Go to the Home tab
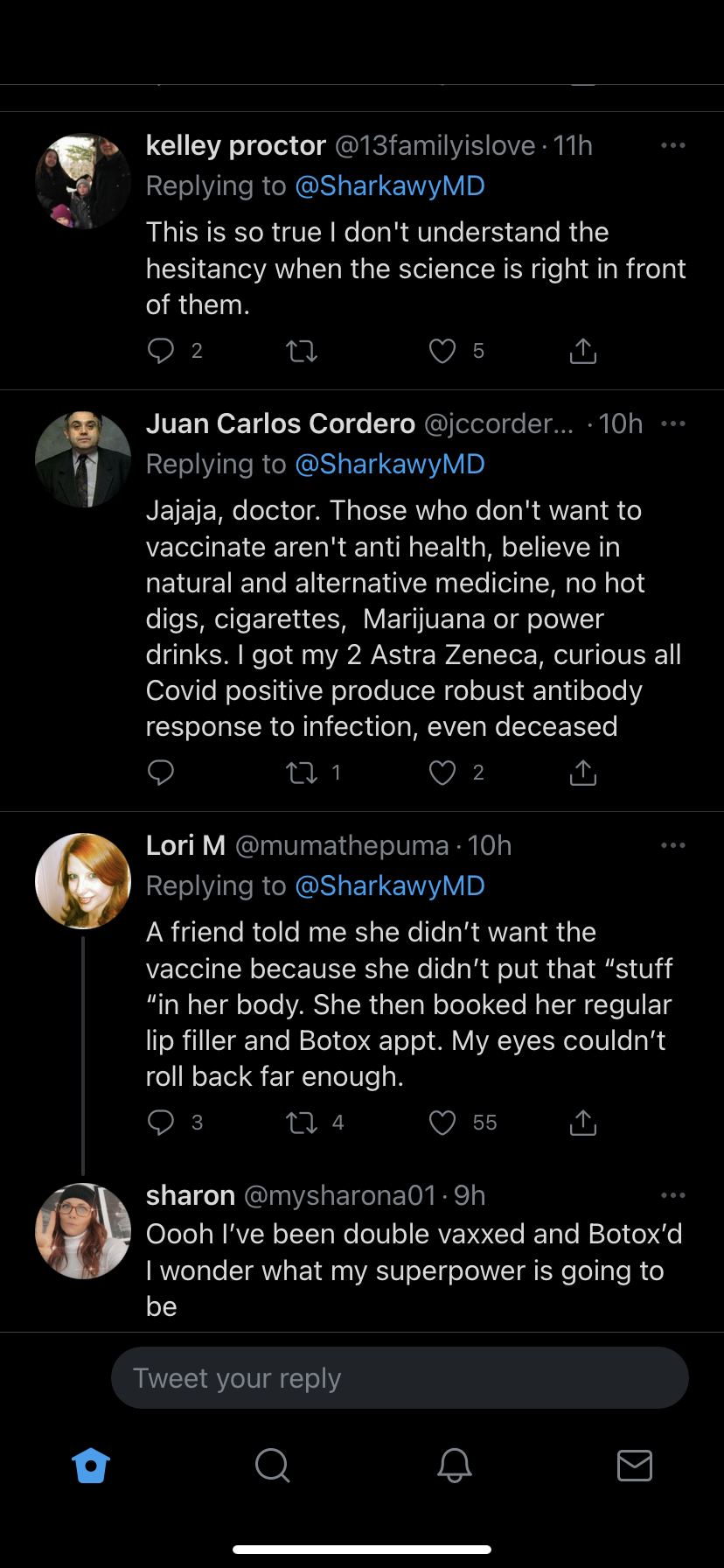The height and width of the screenshot is (1568, 724). tap(91, 1465)
